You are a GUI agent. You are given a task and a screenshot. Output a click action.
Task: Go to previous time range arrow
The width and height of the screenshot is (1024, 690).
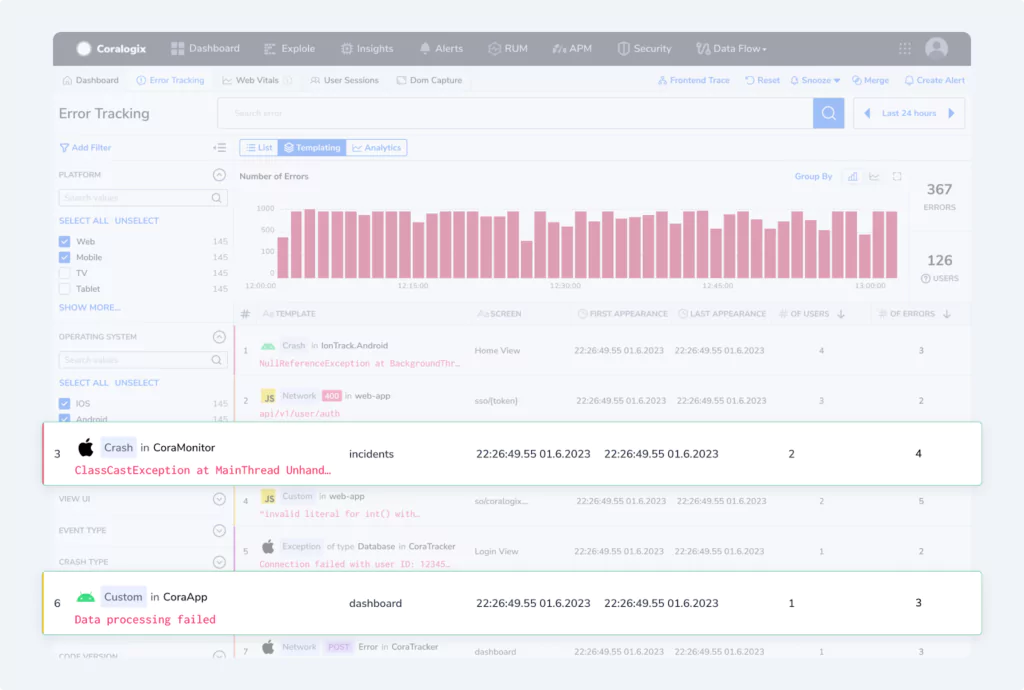(x=867, y=113)
